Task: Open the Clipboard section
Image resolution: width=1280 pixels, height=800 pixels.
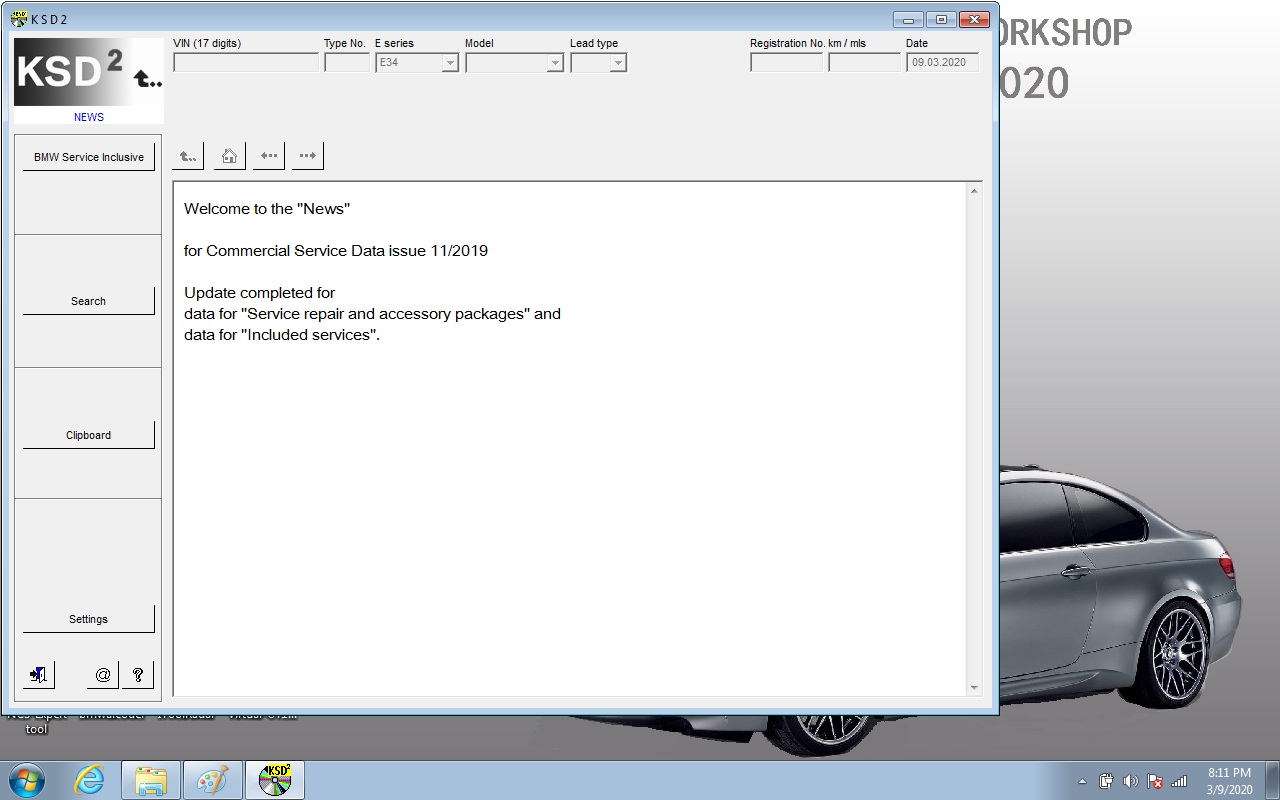Action: click(x=89, y=435)
